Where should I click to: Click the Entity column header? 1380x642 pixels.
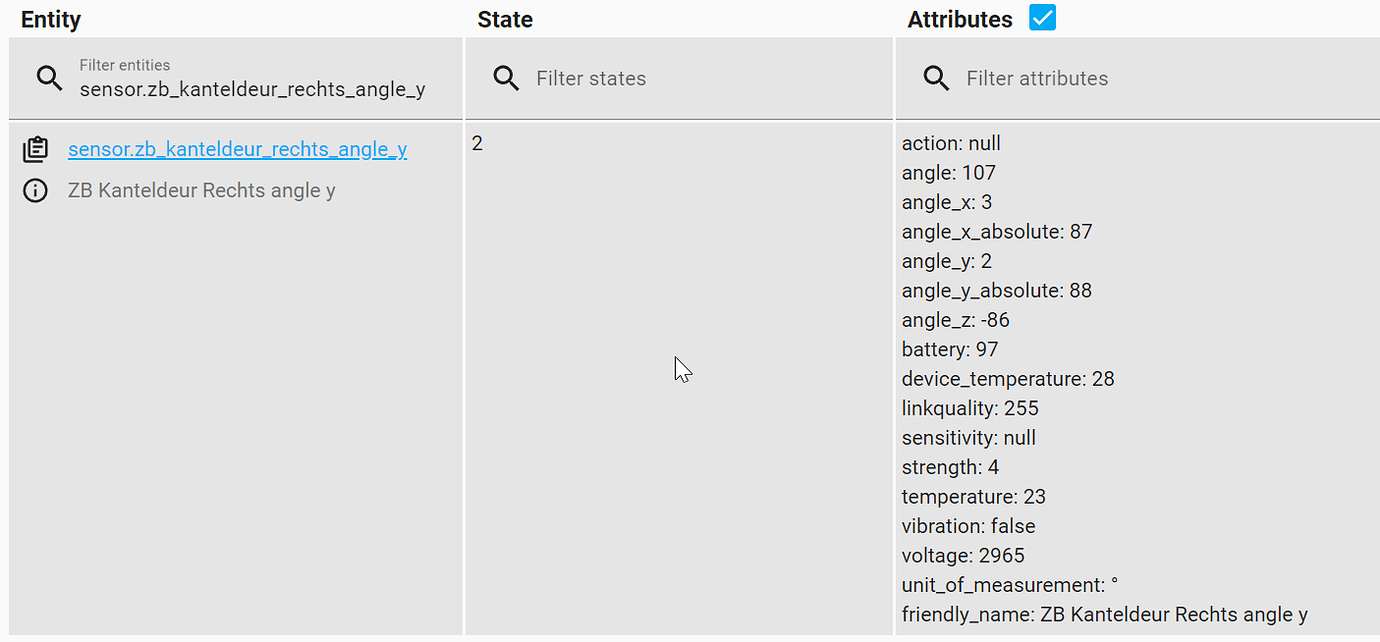(x=51, y=19)
